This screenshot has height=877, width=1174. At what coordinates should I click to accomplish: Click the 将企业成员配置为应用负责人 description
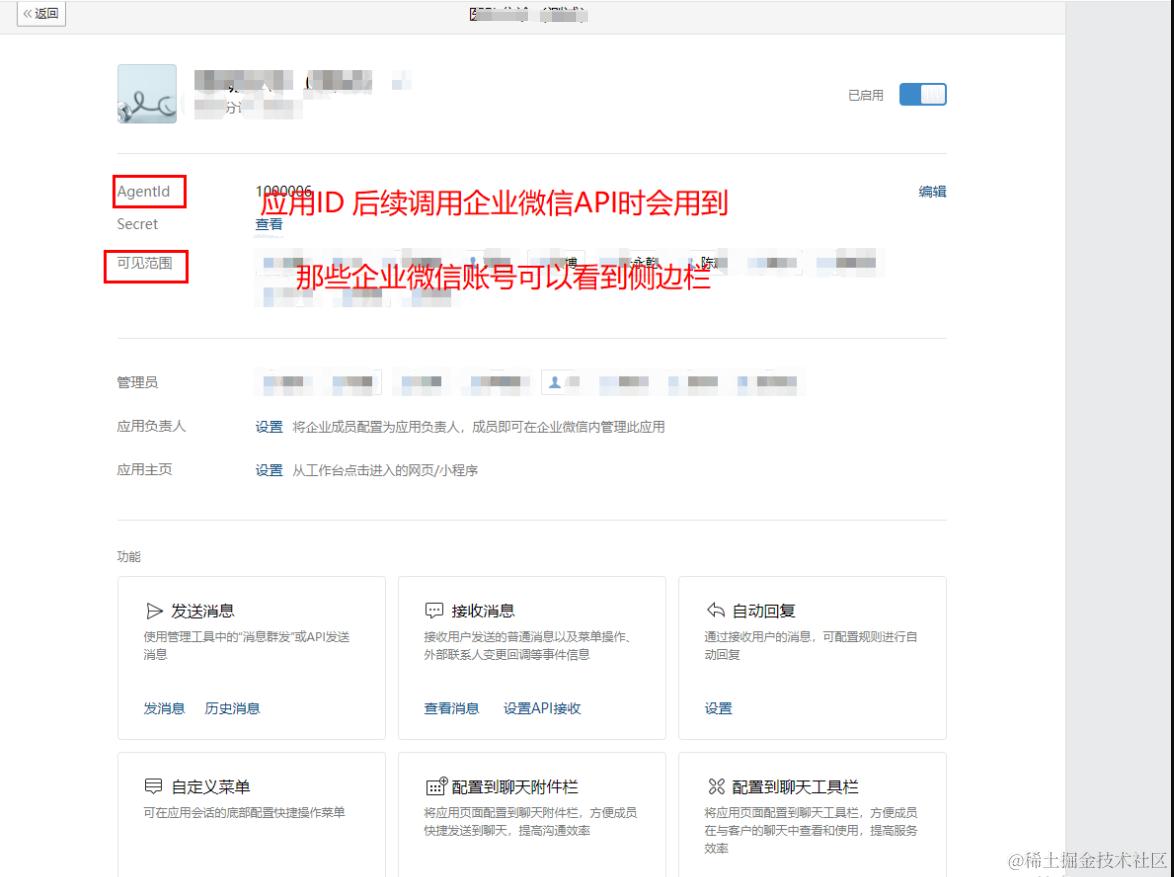[478, 427]
